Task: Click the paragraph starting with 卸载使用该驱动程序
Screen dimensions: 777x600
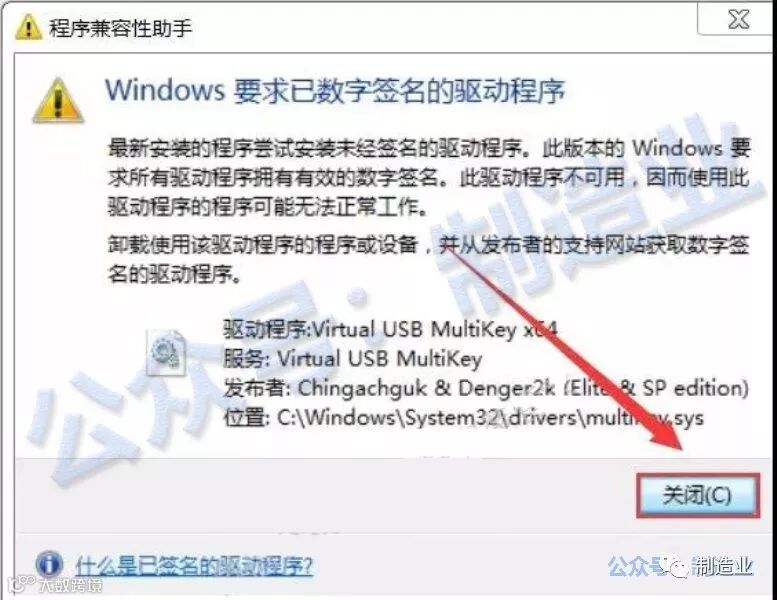Action: tap(428, 259)
